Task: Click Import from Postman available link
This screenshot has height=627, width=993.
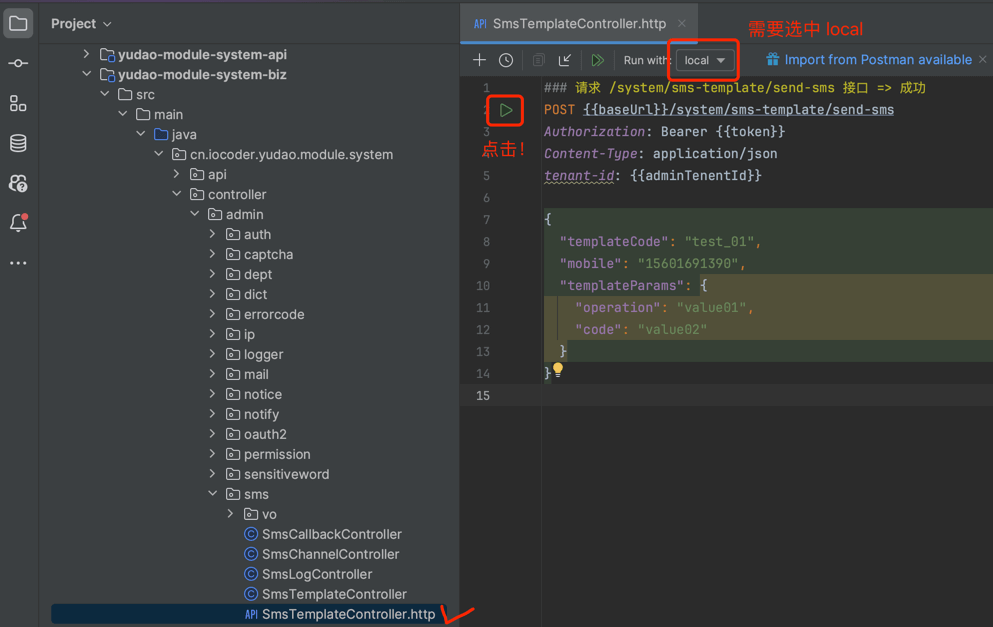Action: [x=877, y=60]
